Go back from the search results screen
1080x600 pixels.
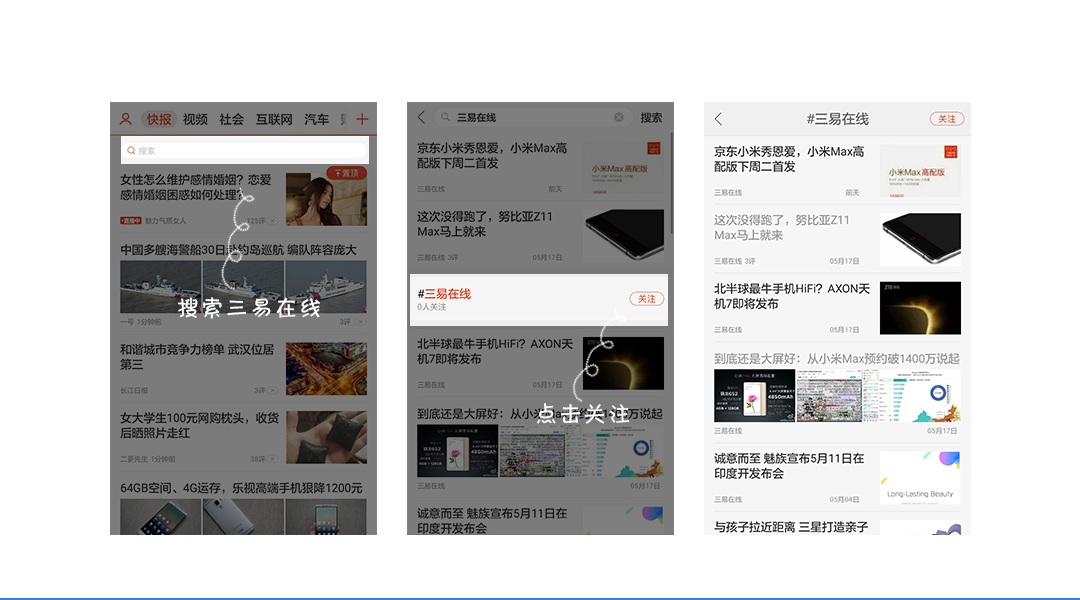[x=422, y=117]
